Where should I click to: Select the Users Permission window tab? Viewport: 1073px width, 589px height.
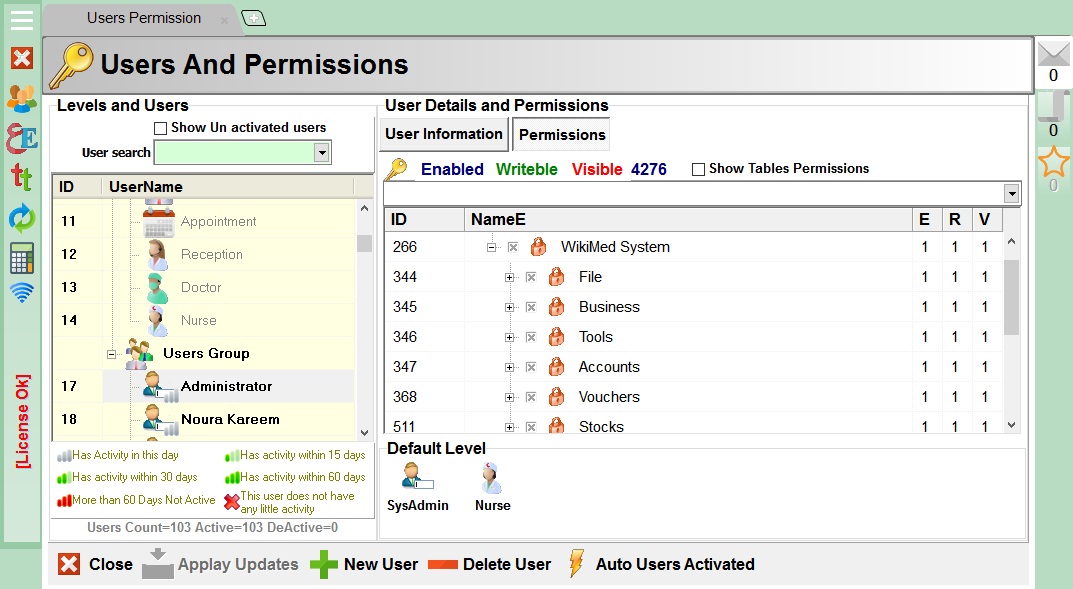(x=143, y=18)
